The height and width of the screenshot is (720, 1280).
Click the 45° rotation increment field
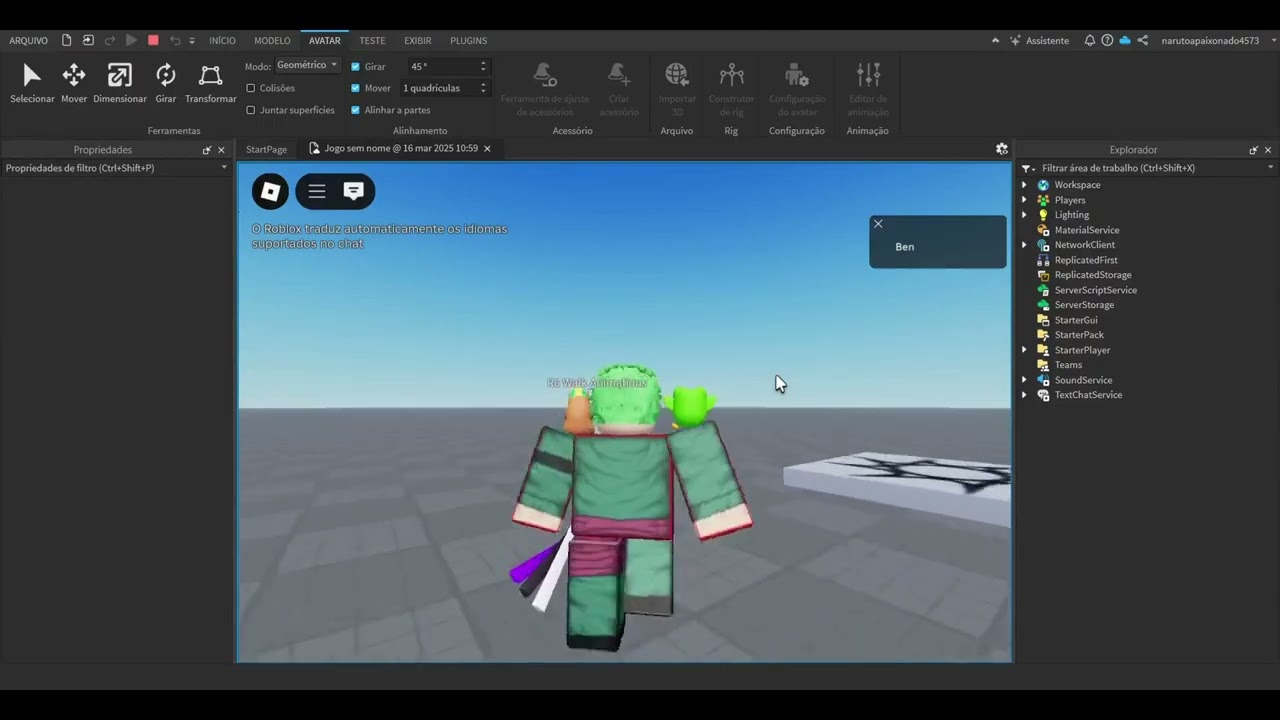(440, 66)
